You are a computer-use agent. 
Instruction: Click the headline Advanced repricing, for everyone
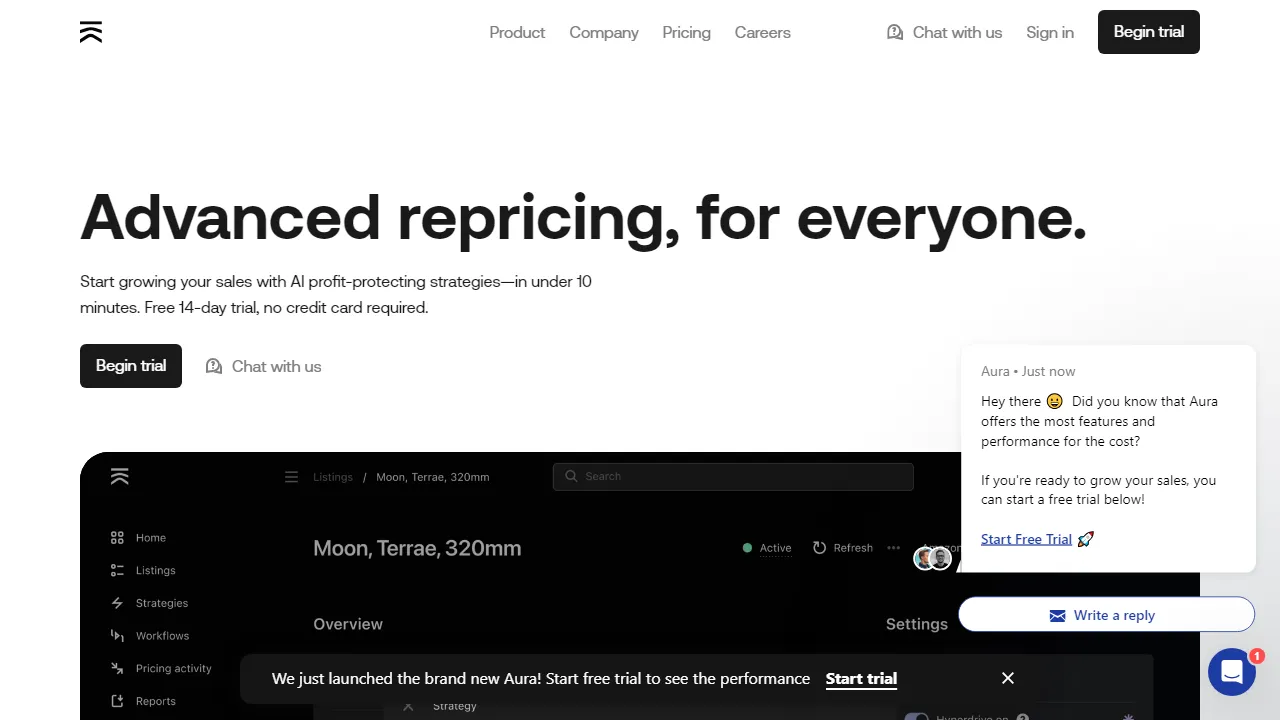tap(583, 218)
